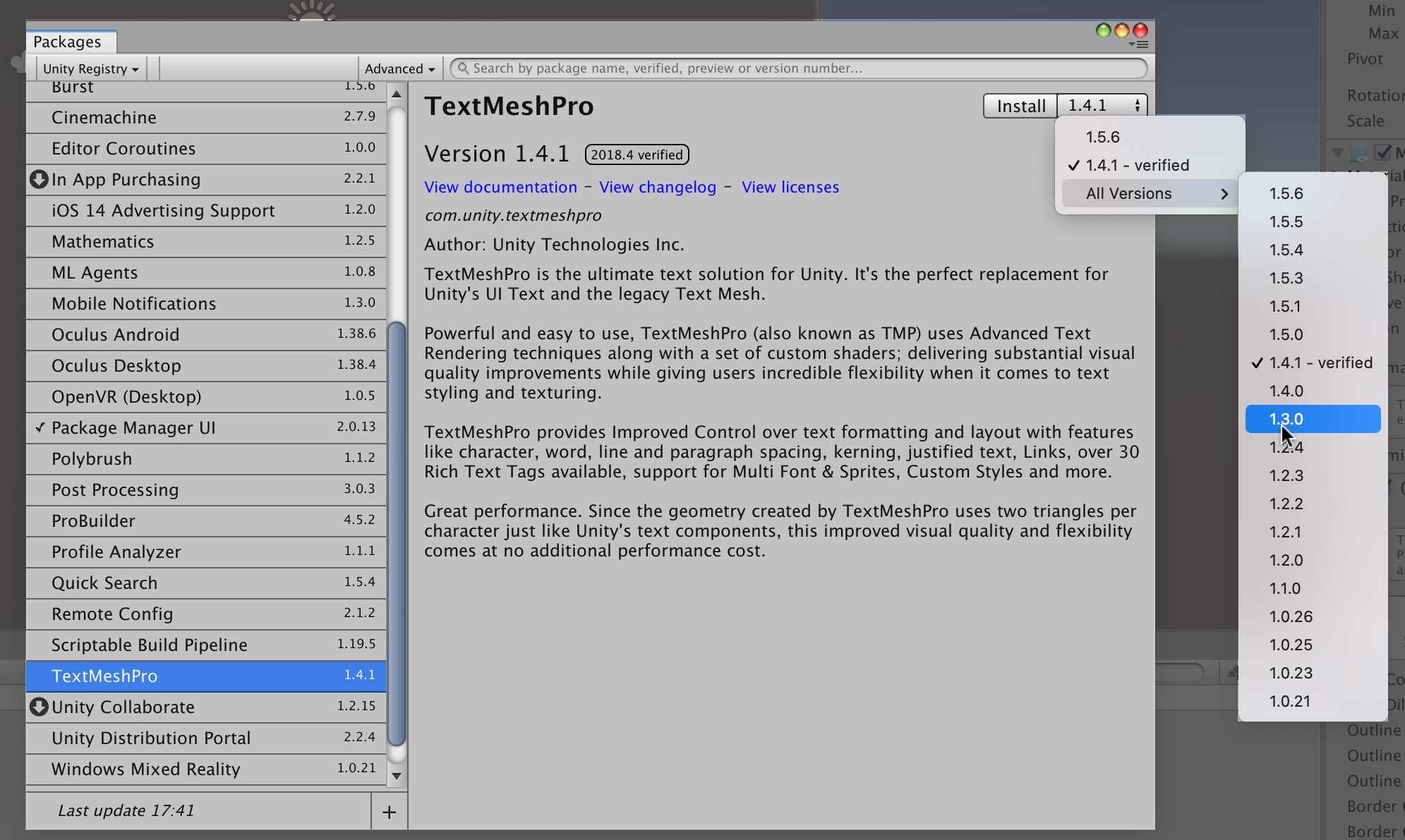
Task: Select iOS 14 Advertising Support package
Action: 206,210
